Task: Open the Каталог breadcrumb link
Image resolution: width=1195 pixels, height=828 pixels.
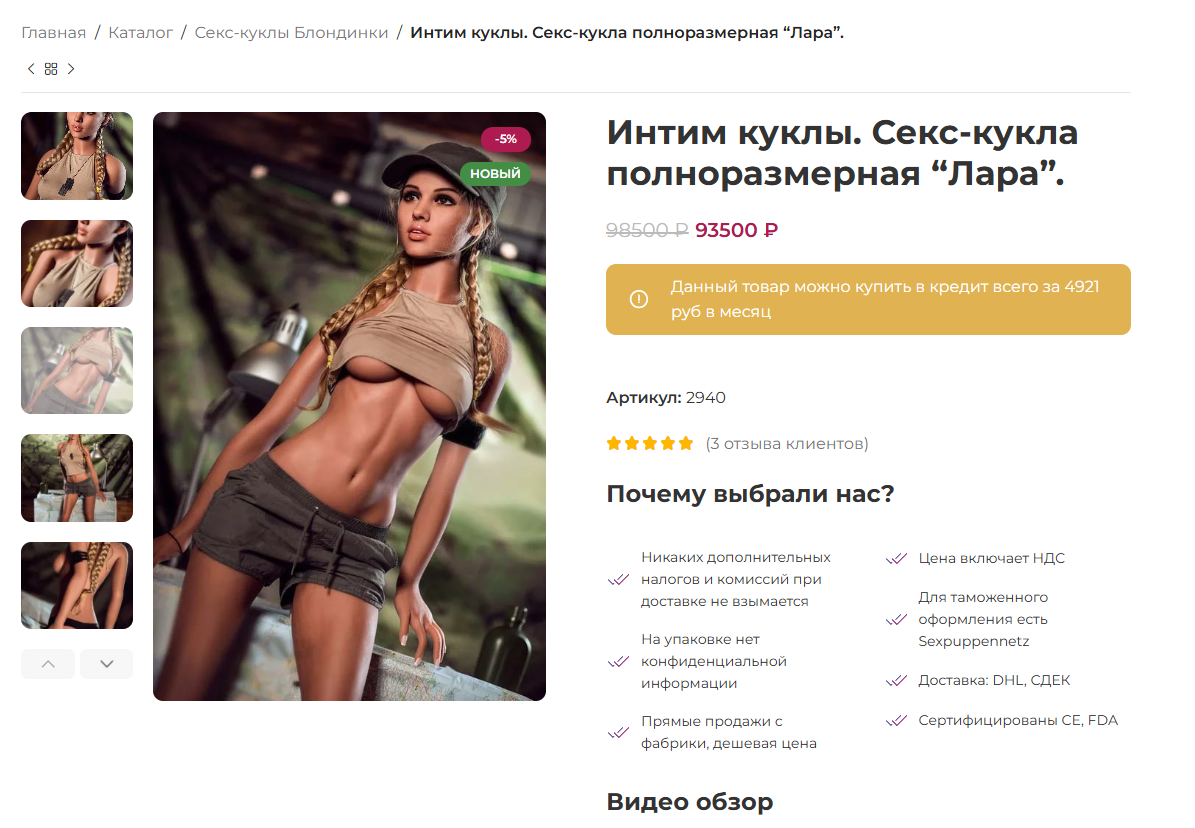Action: coord(140,33)
